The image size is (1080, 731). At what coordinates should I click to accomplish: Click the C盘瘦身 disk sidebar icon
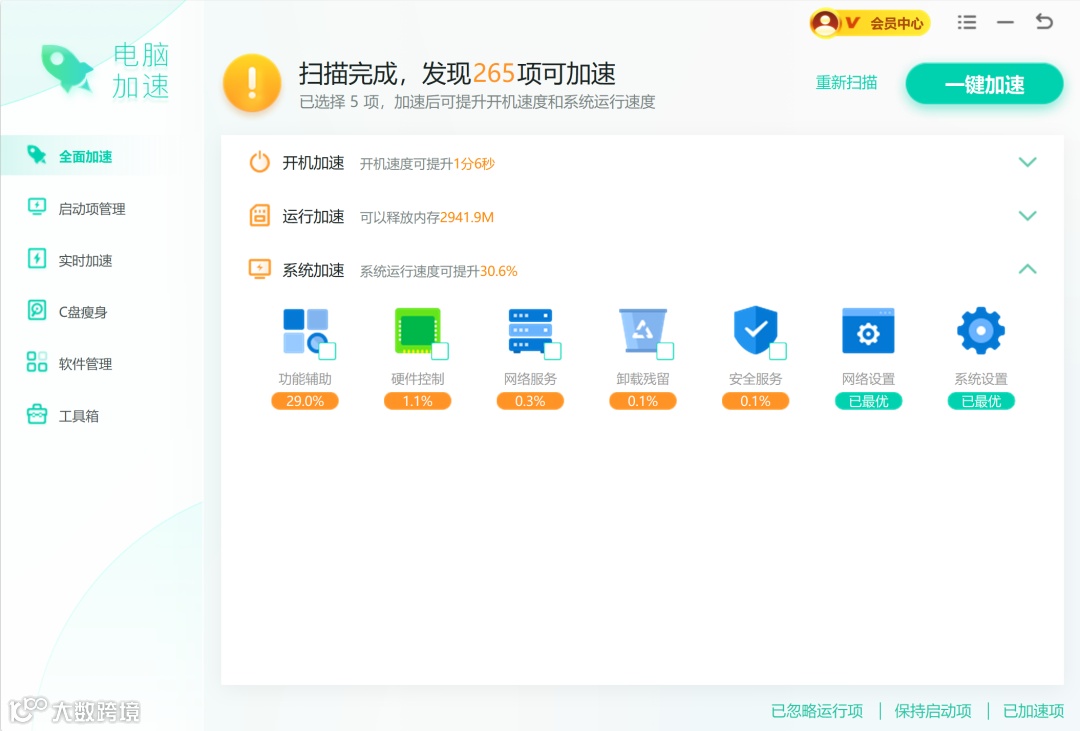pyautogui.click(x=37, y=310)
